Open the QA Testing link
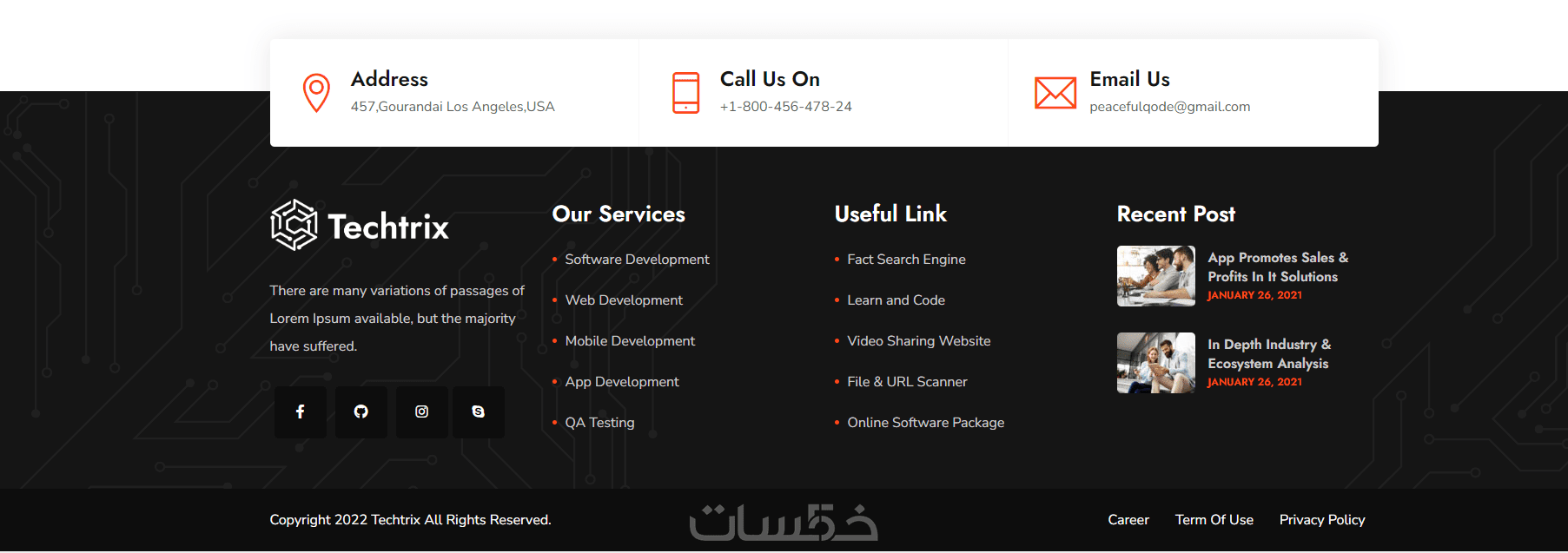The image size is (1568, 553). (599, 423)
